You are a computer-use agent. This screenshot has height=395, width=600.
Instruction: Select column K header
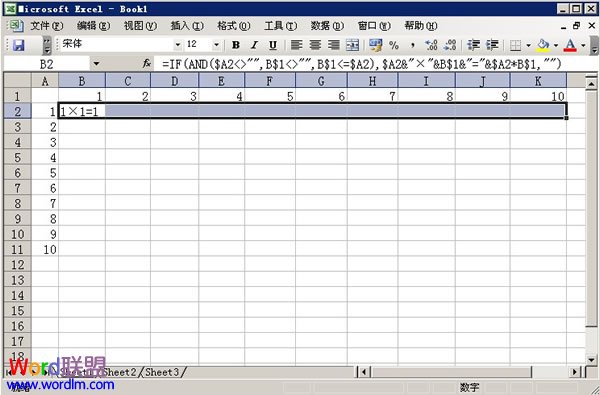pos(538,81)
